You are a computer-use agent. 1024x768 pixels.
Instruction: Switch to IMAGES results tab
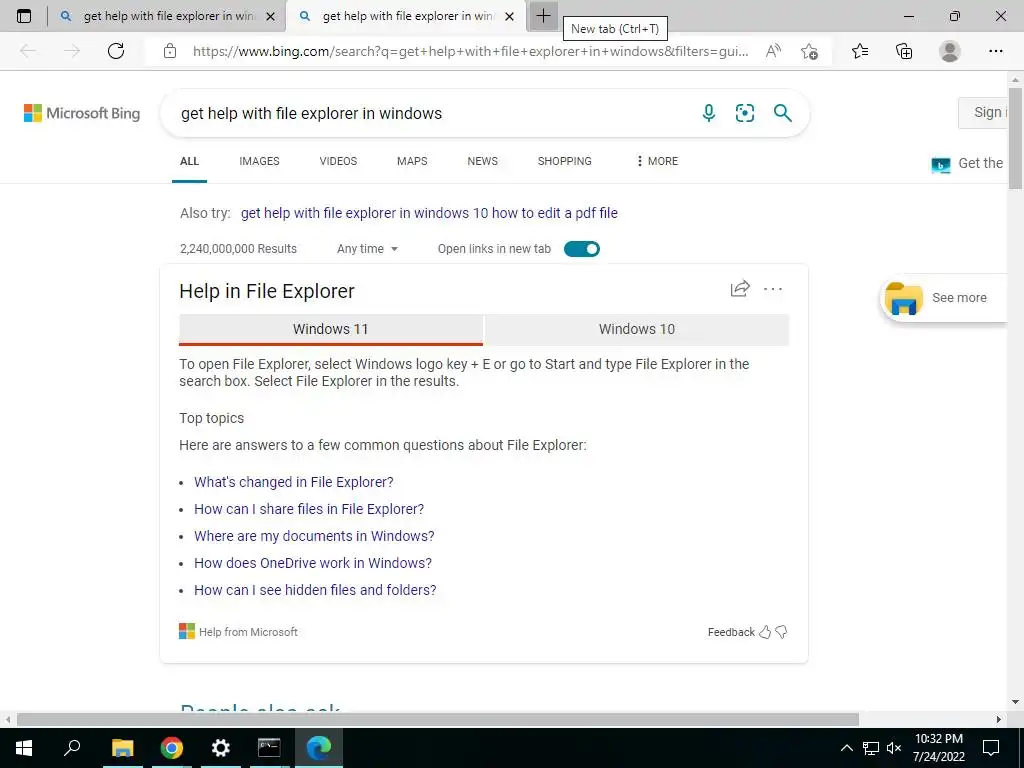[x=259, y=161]
